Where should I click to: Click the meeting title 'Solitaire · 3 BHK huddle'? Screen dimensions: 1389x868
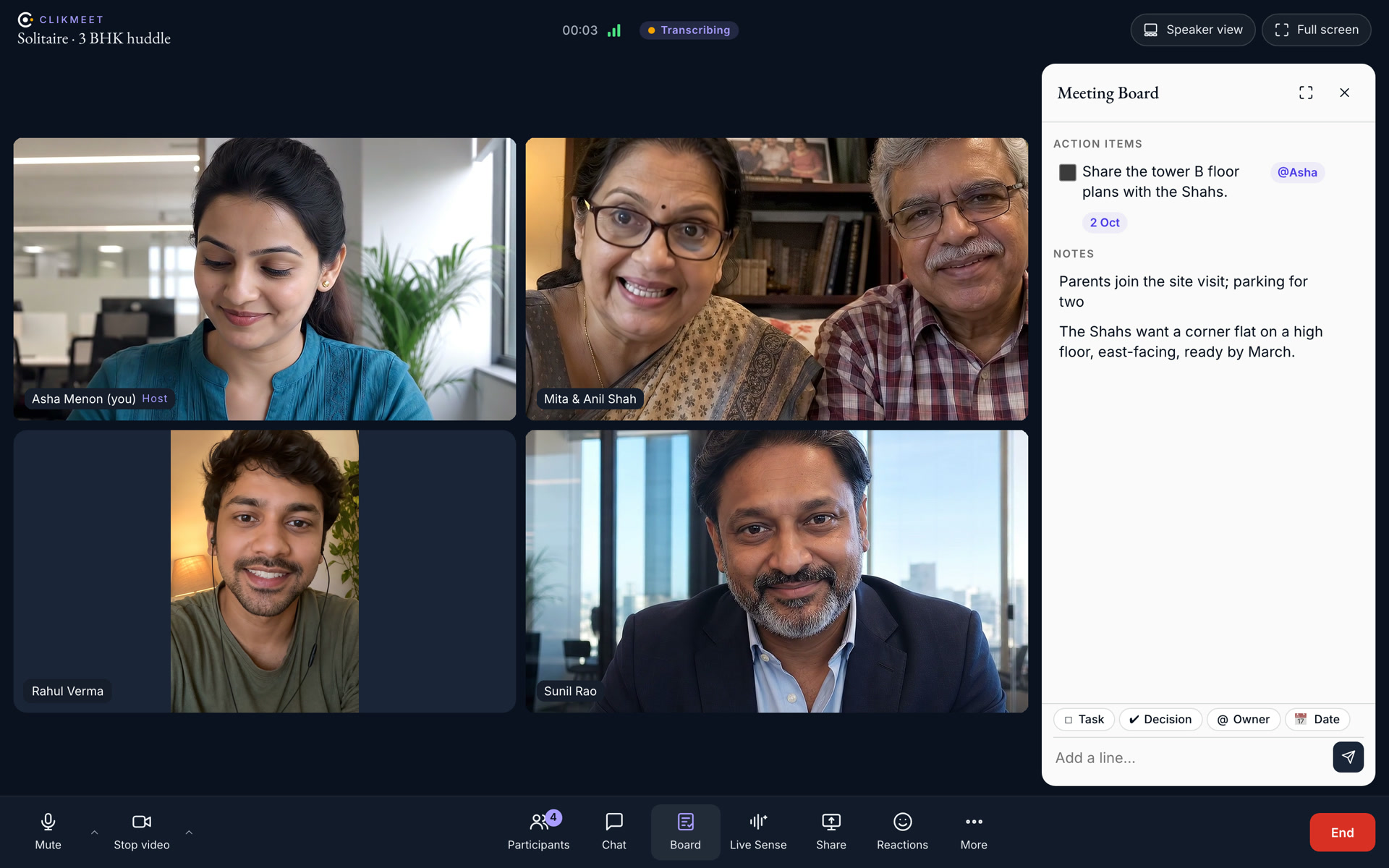(x=94, y=38)
